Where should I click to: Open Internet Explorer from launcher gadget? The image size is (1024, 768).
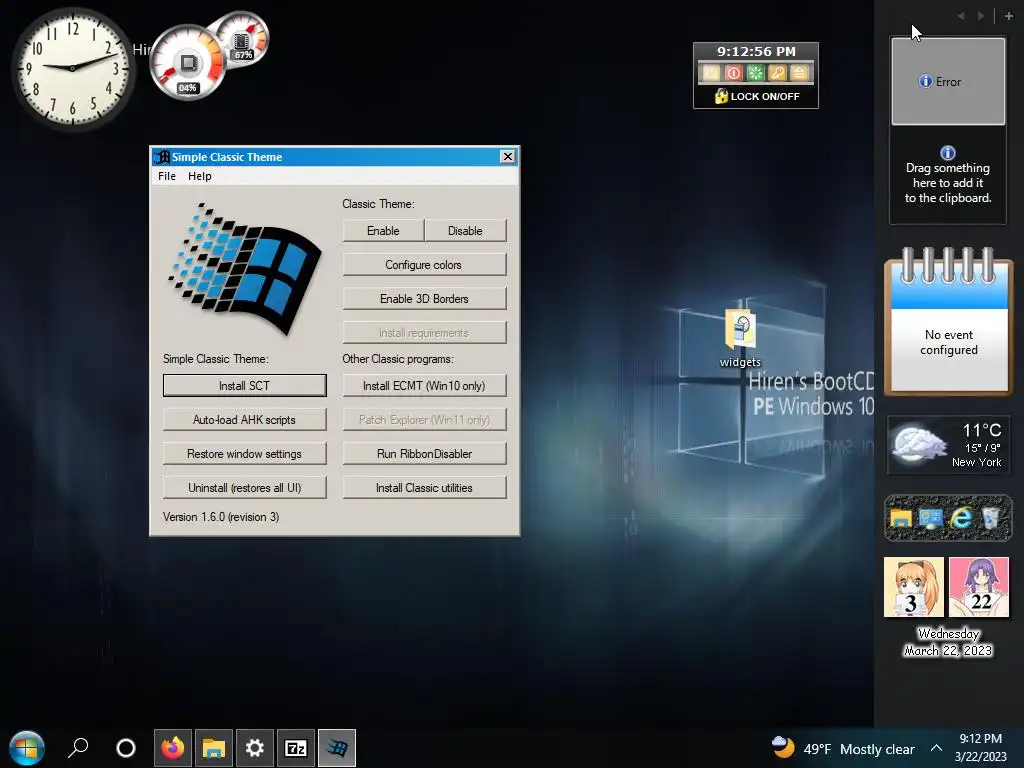point(961,519)
